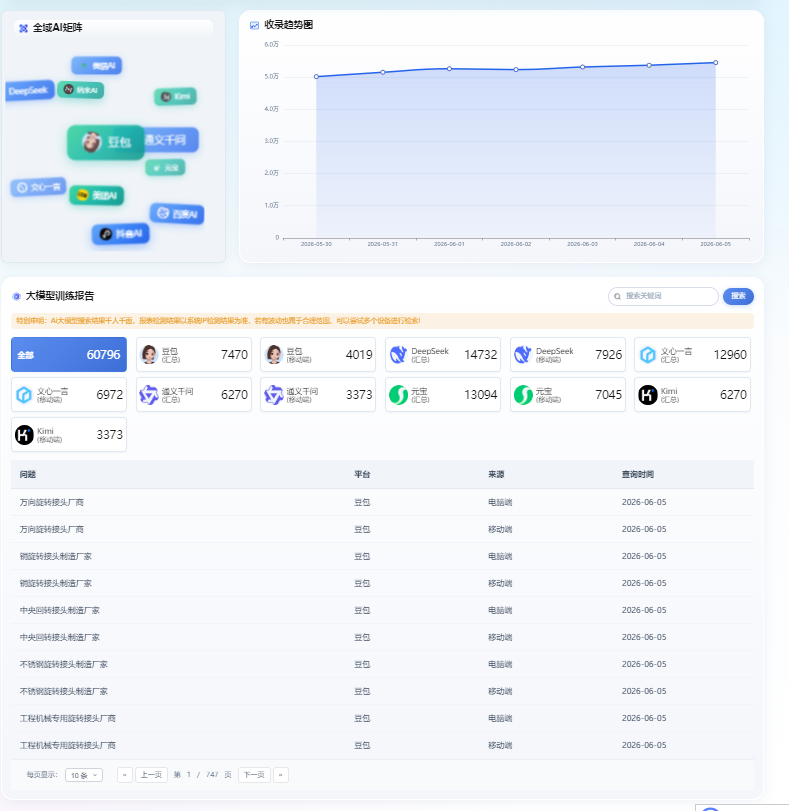Select the 工程机械专用旋转接头厂商 row with 移动端 source
The width and height of the screenshot is (789, 811).
(x=382, y=745)
